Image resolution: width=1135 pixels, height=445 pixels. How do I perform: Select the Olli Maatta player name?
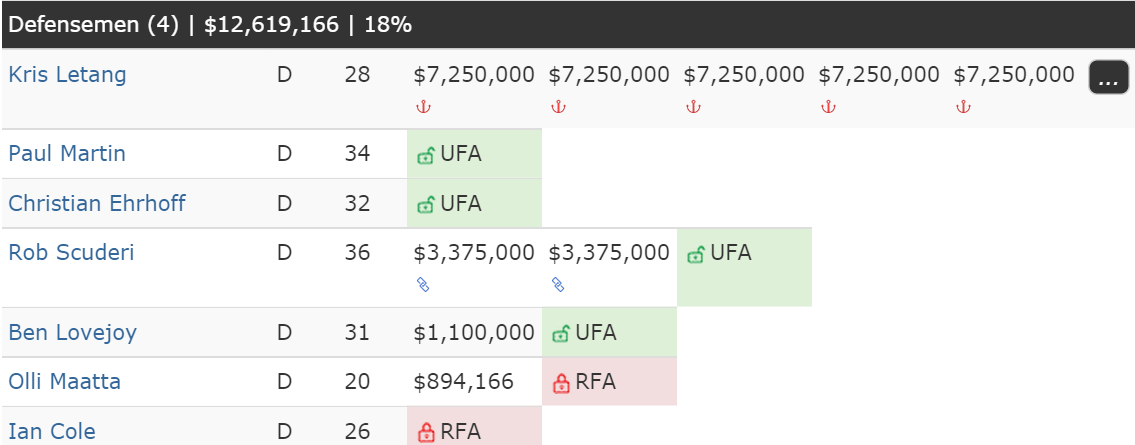(64, 381)
